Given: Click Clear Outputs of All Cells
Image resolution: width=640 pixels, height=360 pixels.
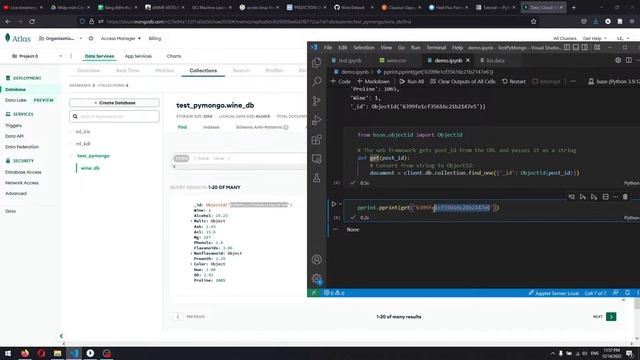Looking at the screenshot, I should [x=463, y=82].
